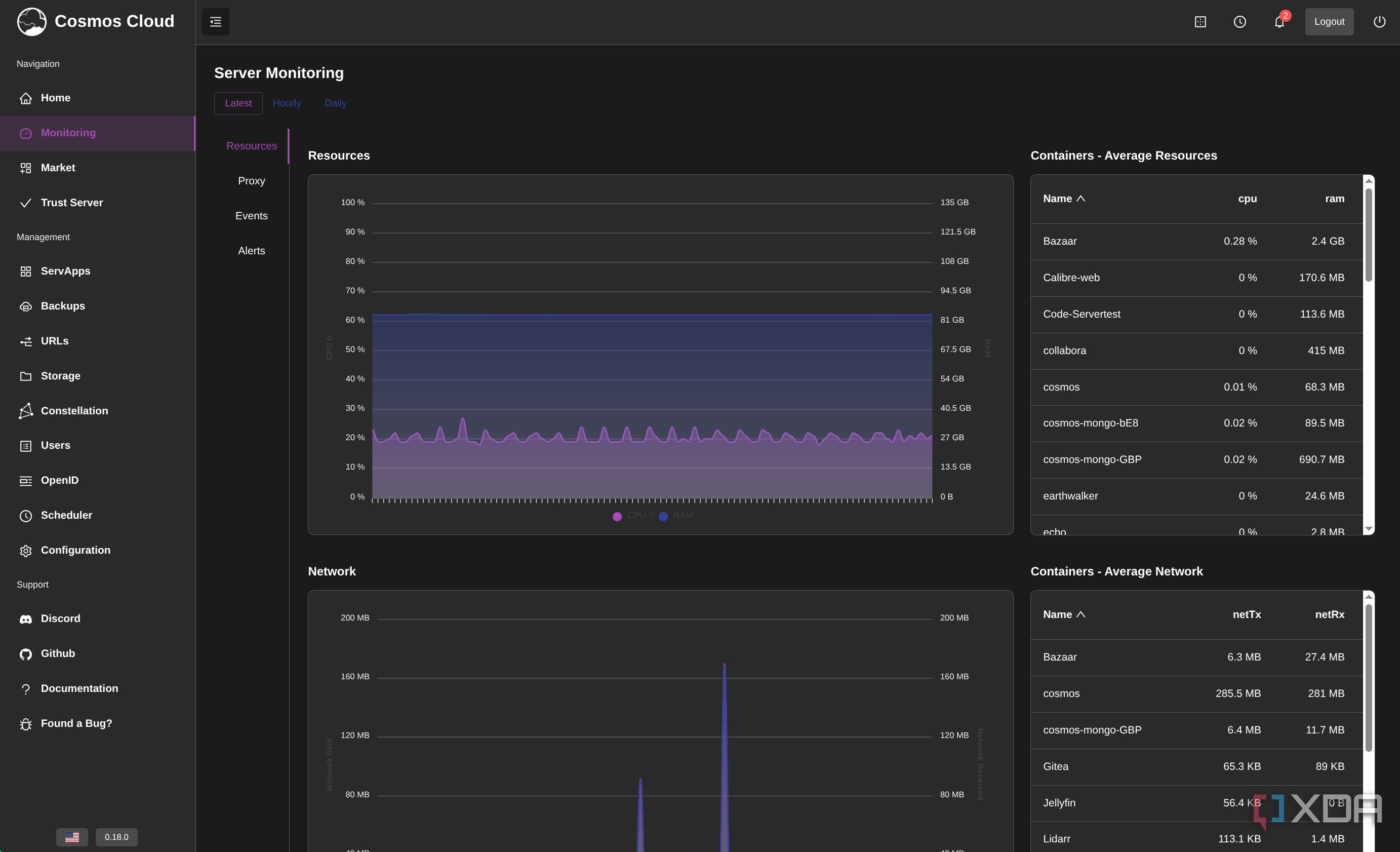Sort network table by netTx column

1247,614
